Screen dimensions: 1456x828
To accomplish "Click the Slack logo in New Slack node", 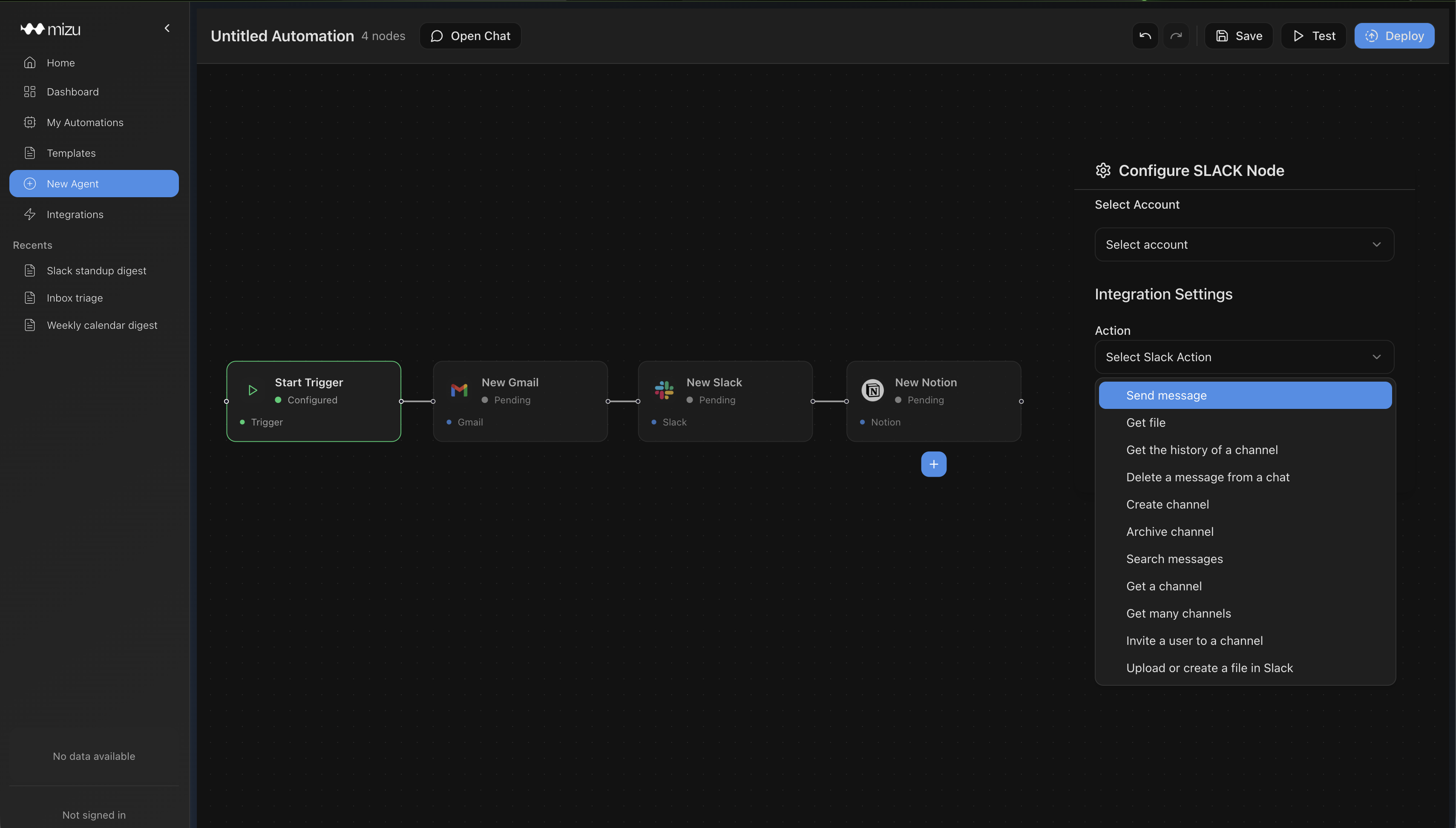I will tap(664, 390).
